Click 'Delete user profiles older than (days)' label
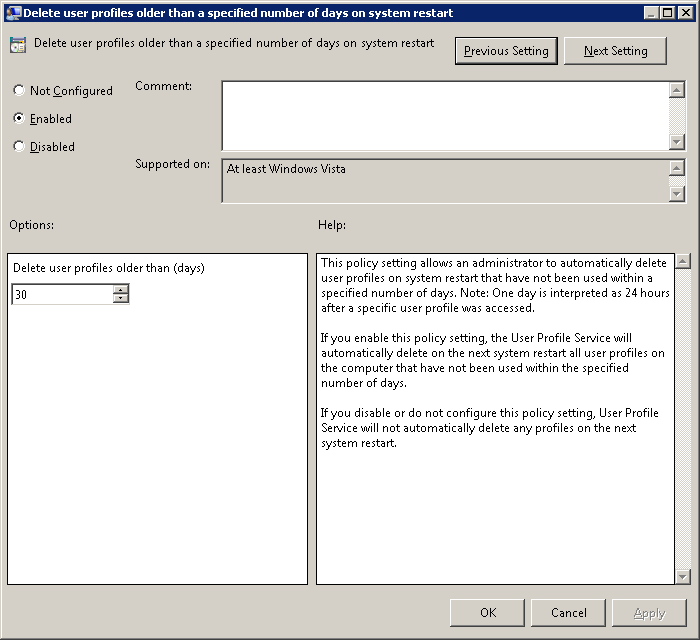 click(108, 268)
